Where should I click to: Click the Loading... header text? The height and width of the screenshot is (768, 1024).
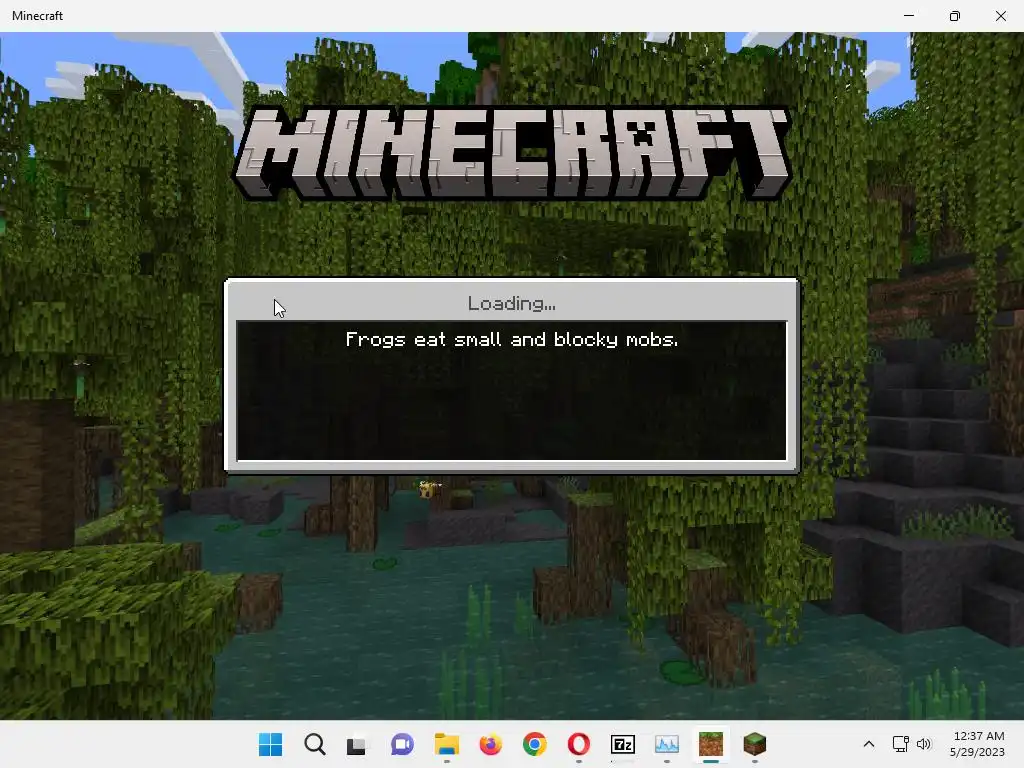tap(511, 304)
